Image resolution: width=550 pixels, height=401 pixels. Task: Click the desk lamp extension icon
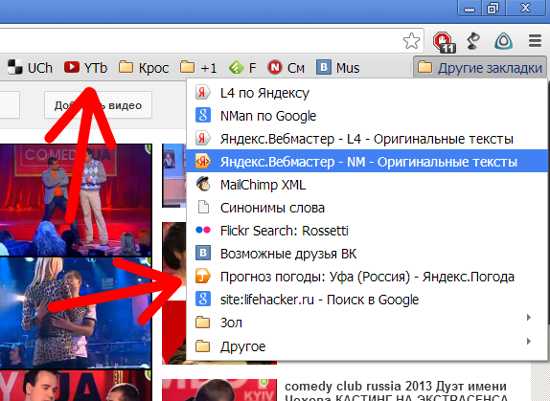473,41
